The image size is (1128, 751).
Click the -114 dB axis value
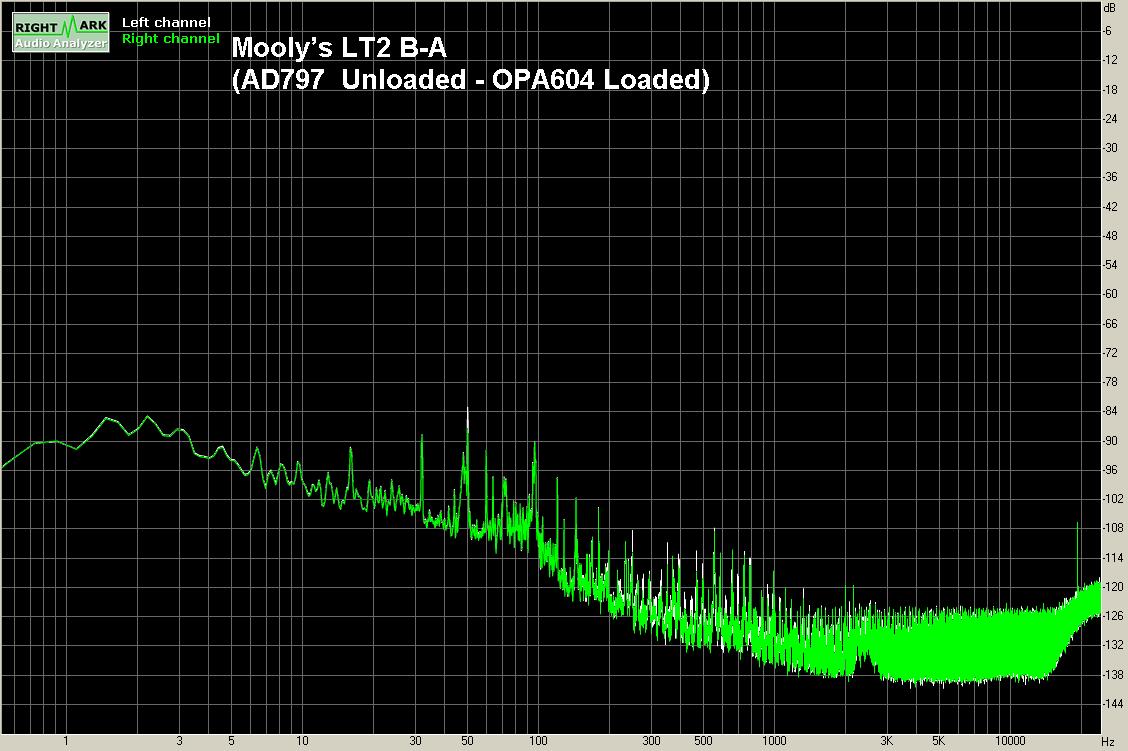1113,557
